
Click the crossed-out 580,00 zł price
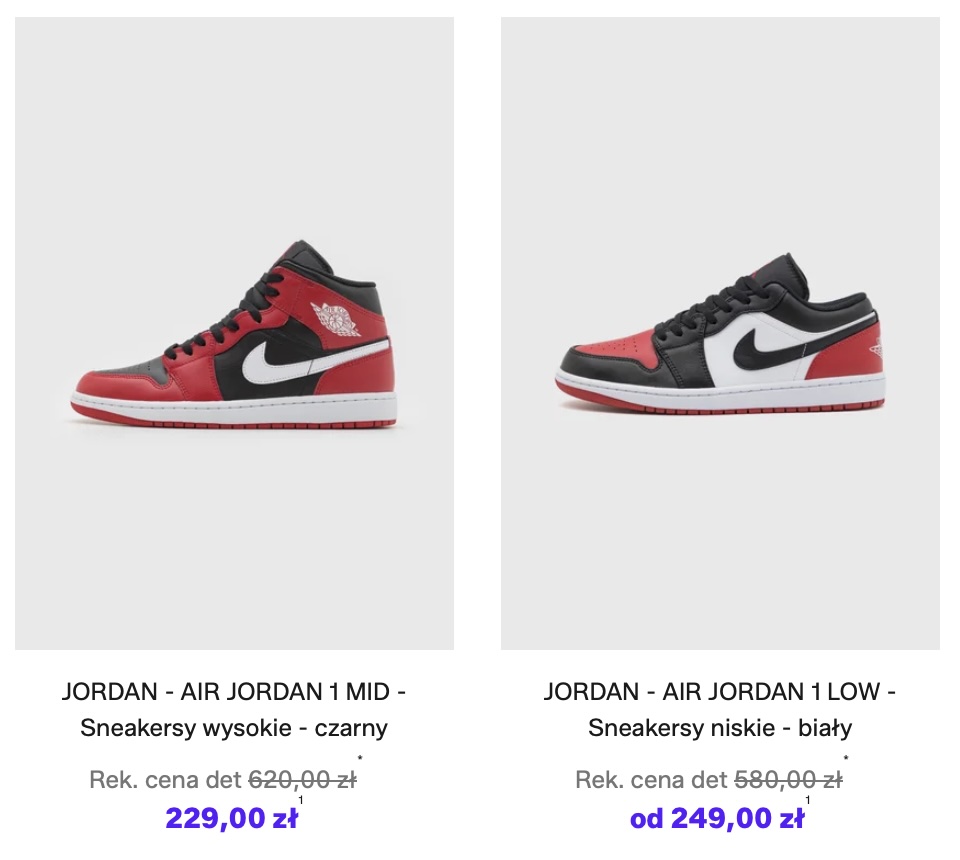pyautogui.click(x=789, y=780)
